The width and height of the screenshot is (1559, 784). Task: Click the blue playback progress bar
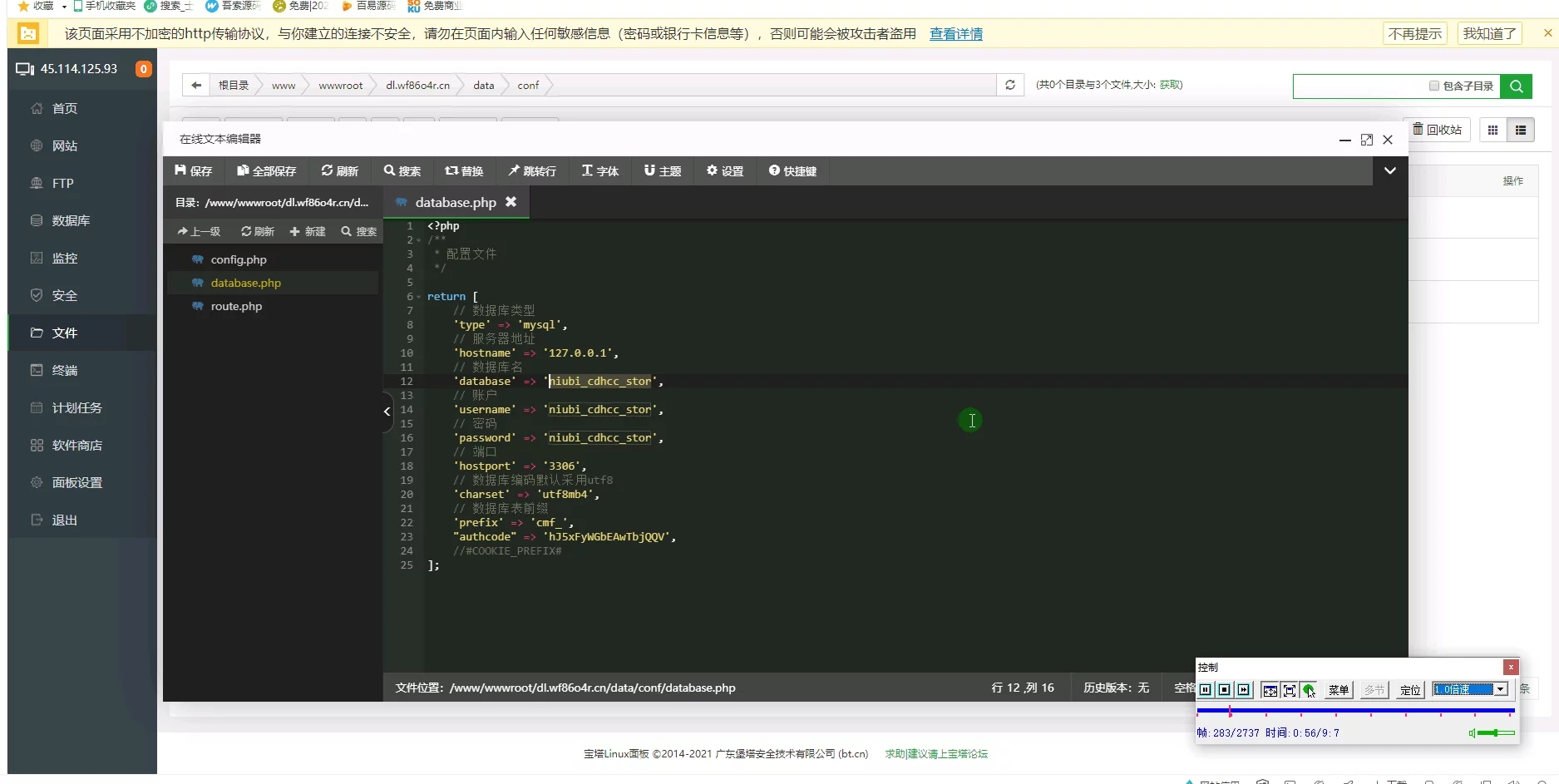(1355, 712)
